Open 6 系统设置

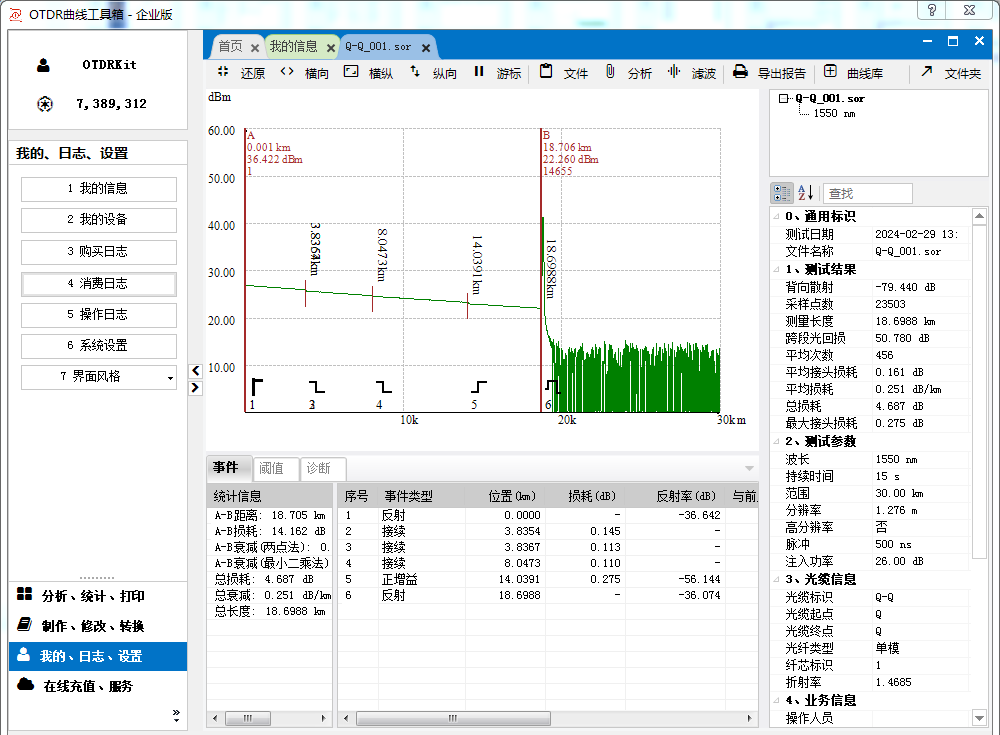tap(98, 345)
